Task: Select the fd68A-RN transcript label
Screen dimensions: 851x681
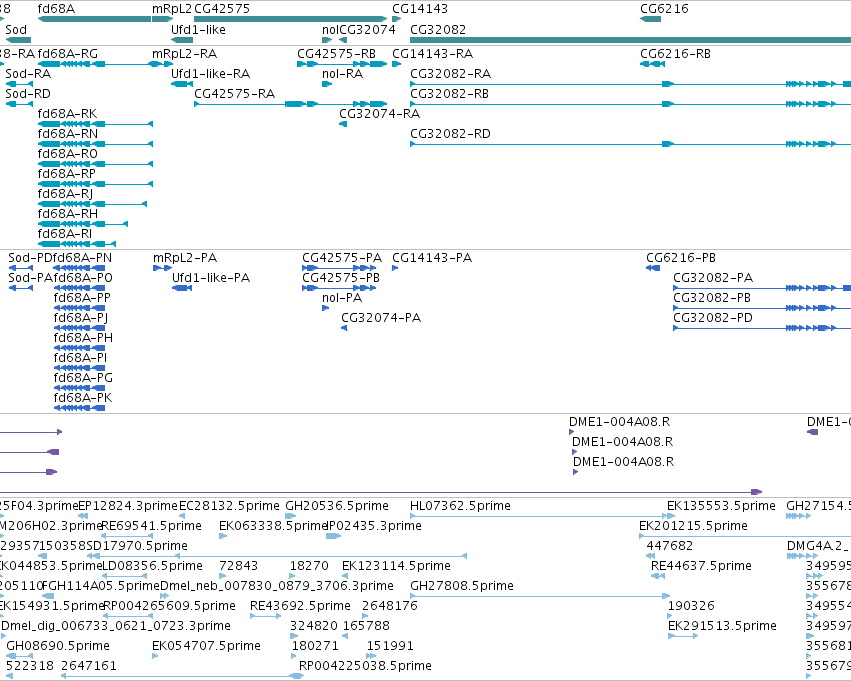Action: (x=68, y=134)
